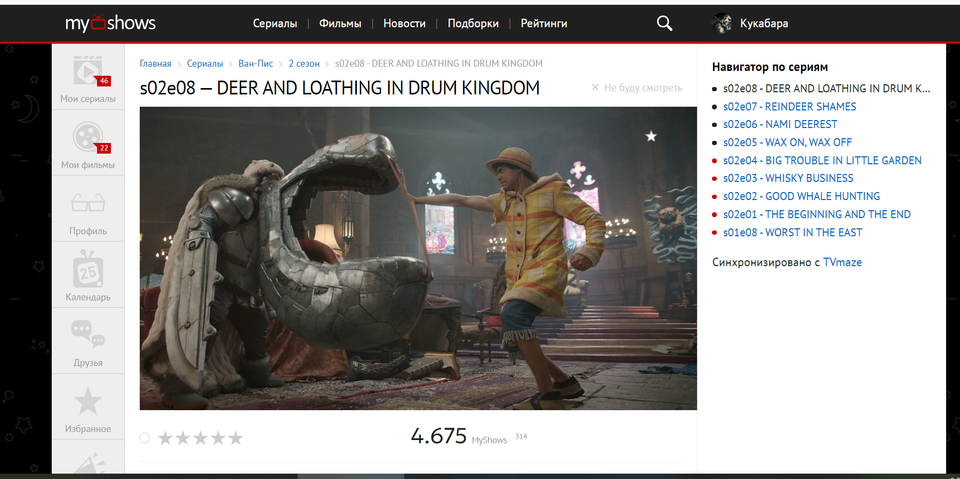Toggle the watched dot for s02e05
Viewport: 960px width, 479px height.
click(714, 143)
